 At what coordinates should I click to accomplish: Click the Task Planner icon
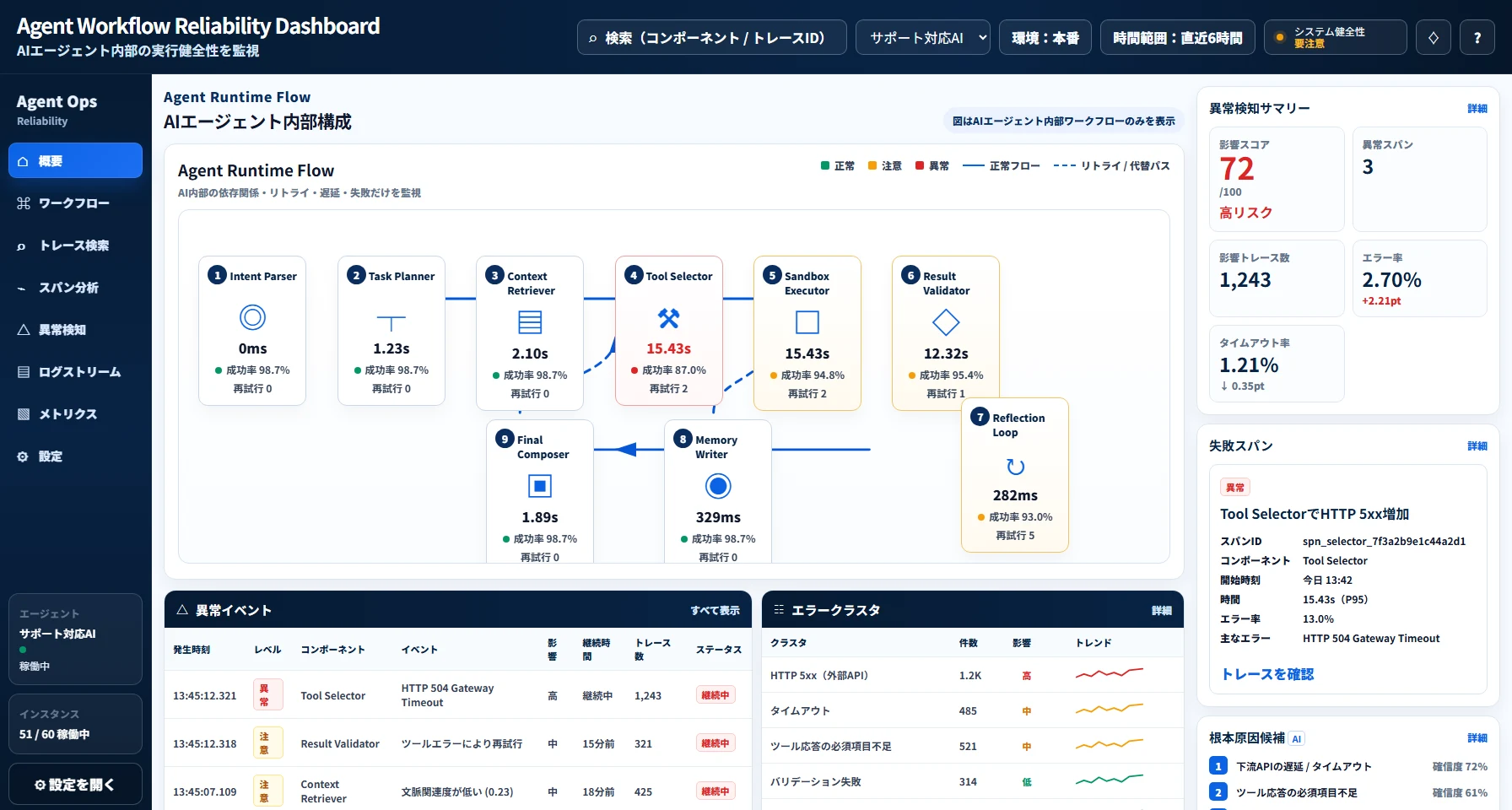tap(391, 322)
